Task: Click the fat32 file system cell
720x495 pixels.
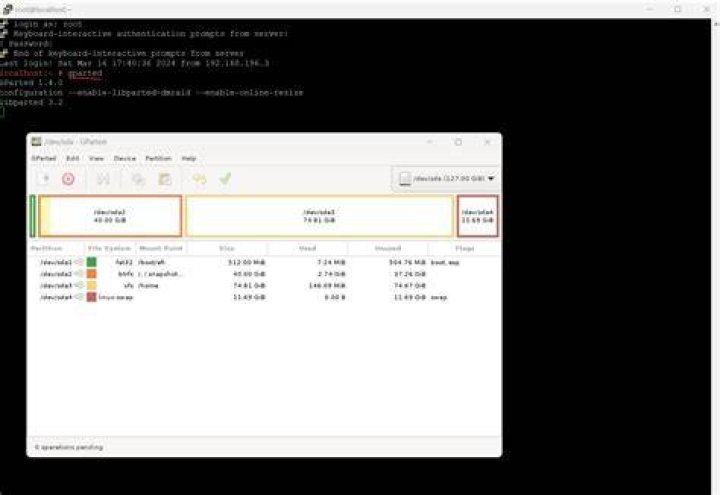Action: (124, 262)
